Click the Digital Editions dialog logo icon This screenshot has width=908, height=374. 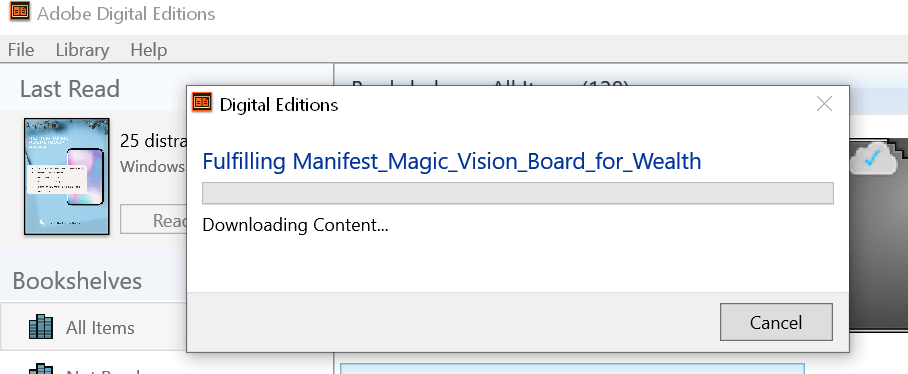[202, 102]
